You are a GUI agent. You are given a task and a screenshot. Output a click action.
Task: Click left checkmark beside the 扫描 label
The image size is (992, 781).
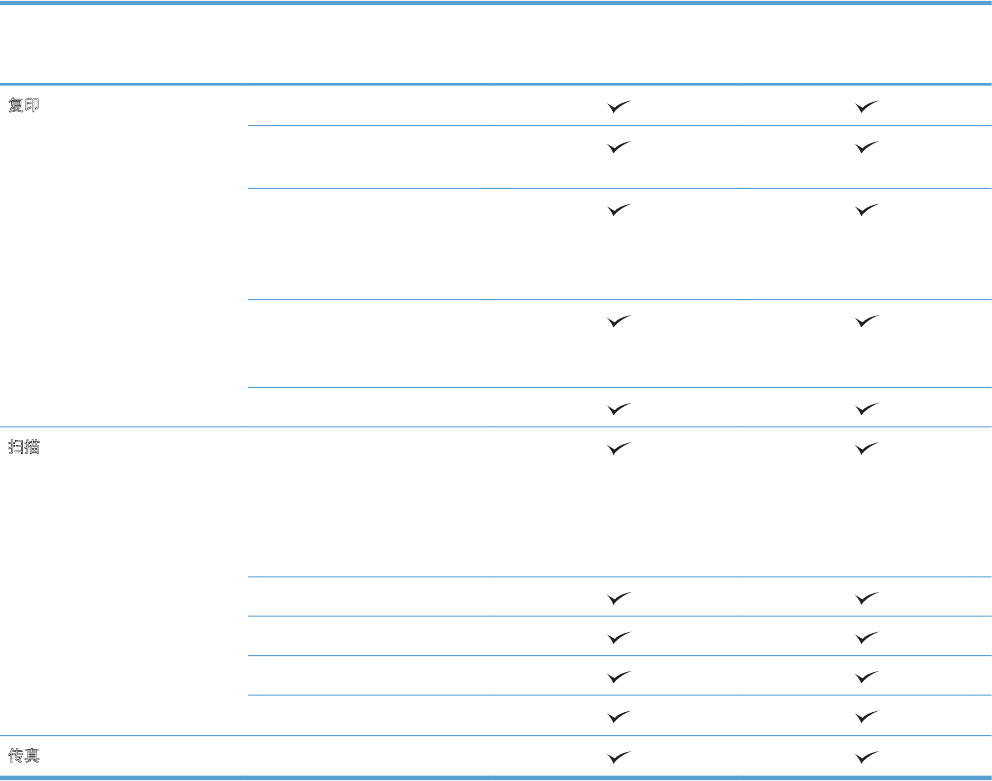619,449
